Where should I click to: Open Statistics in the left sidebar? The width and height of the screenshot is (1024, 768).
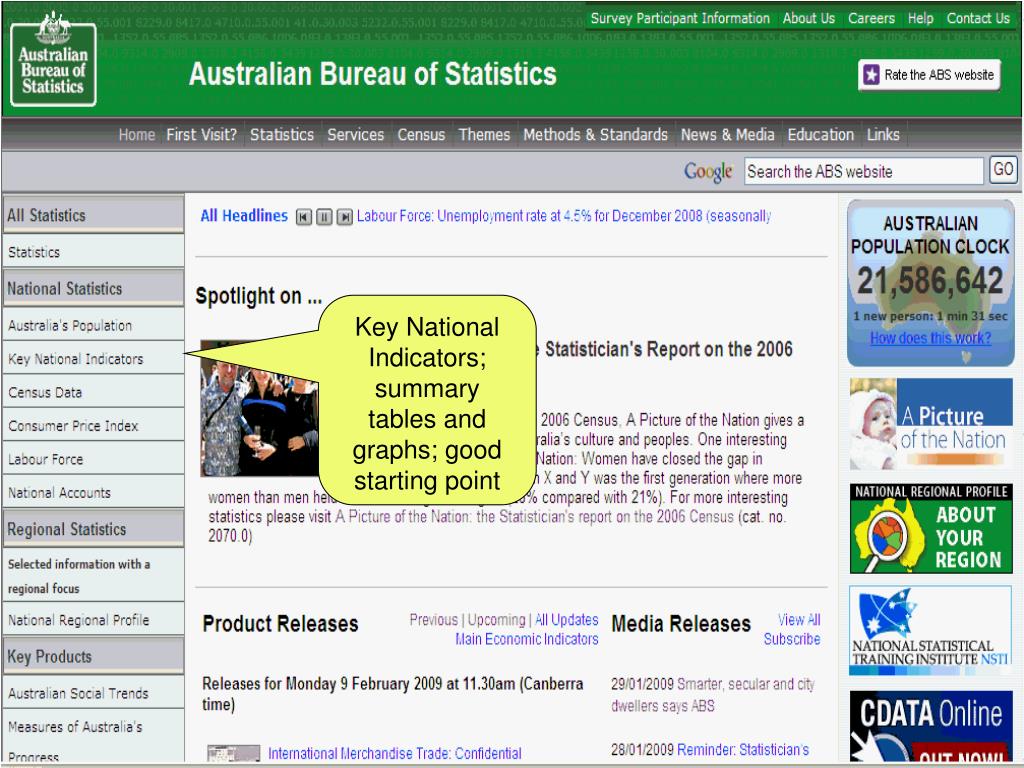tap(93, 251)
